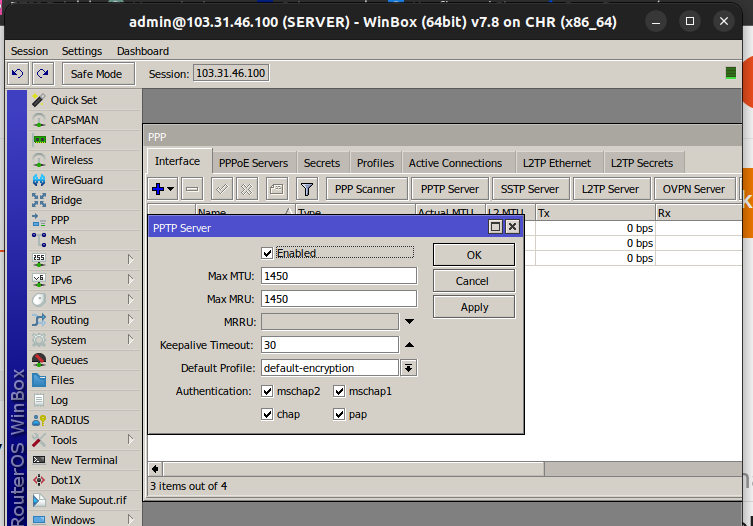The height and width of the screenshot is (526, 753).
Task: Expand the MPLS submenu
Action: [130, 300]
